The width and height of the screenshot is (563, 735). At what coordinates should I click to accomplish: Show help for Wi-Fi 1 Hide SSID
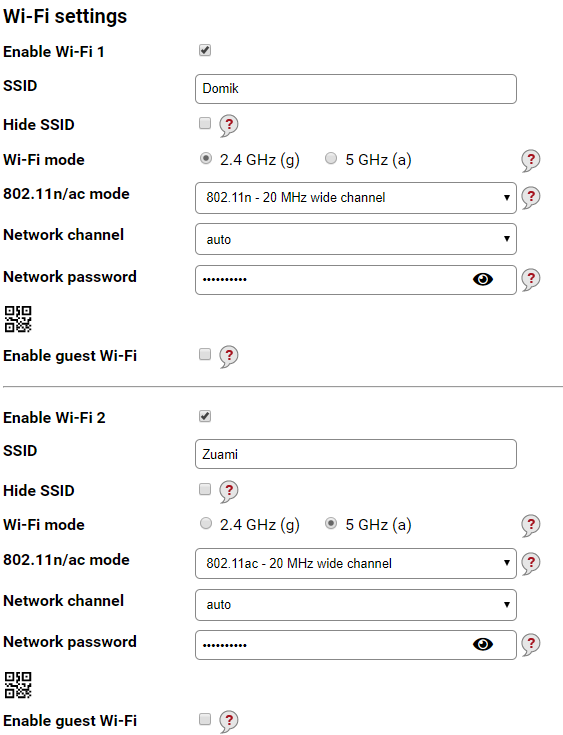click(229, 126)
